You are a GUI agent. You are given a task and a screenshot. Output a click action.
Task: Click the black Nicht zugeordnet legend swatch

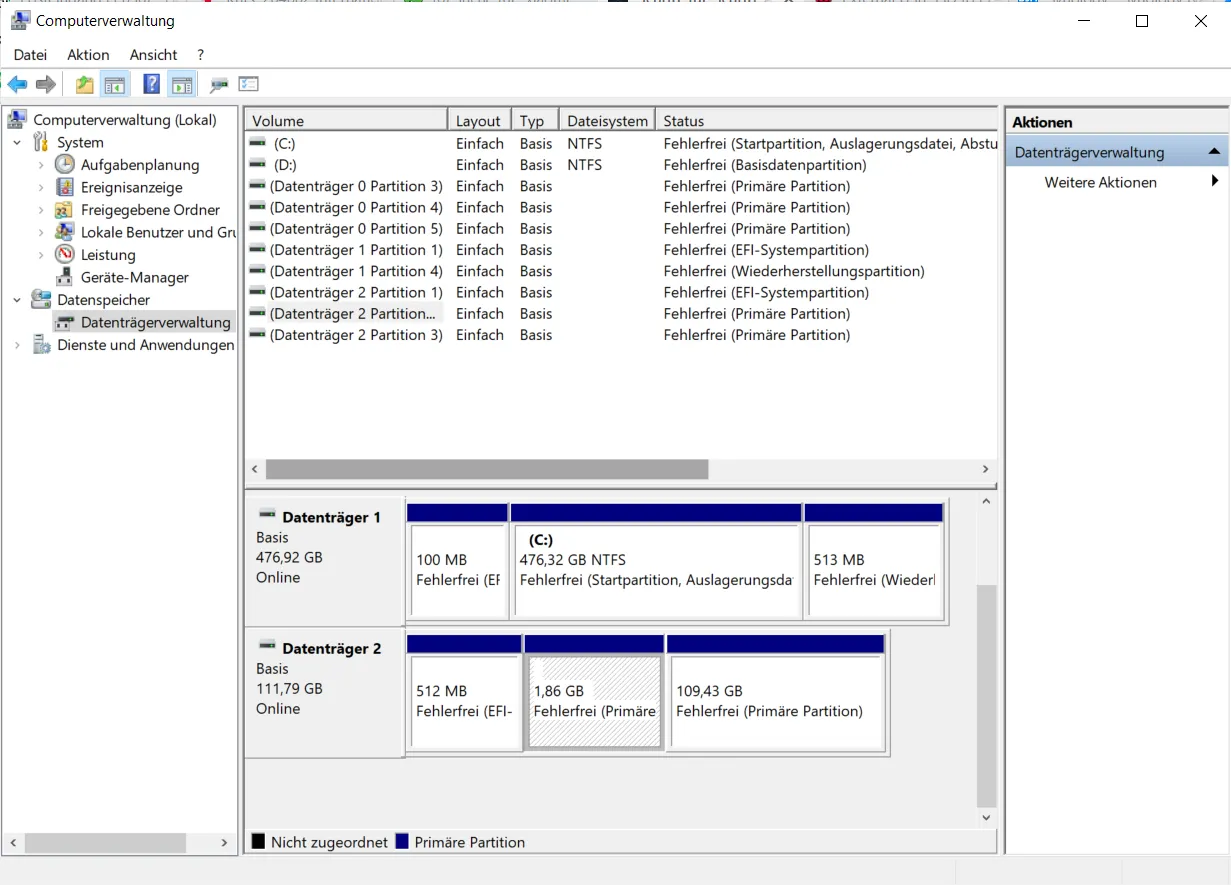(x=259, y=841)
